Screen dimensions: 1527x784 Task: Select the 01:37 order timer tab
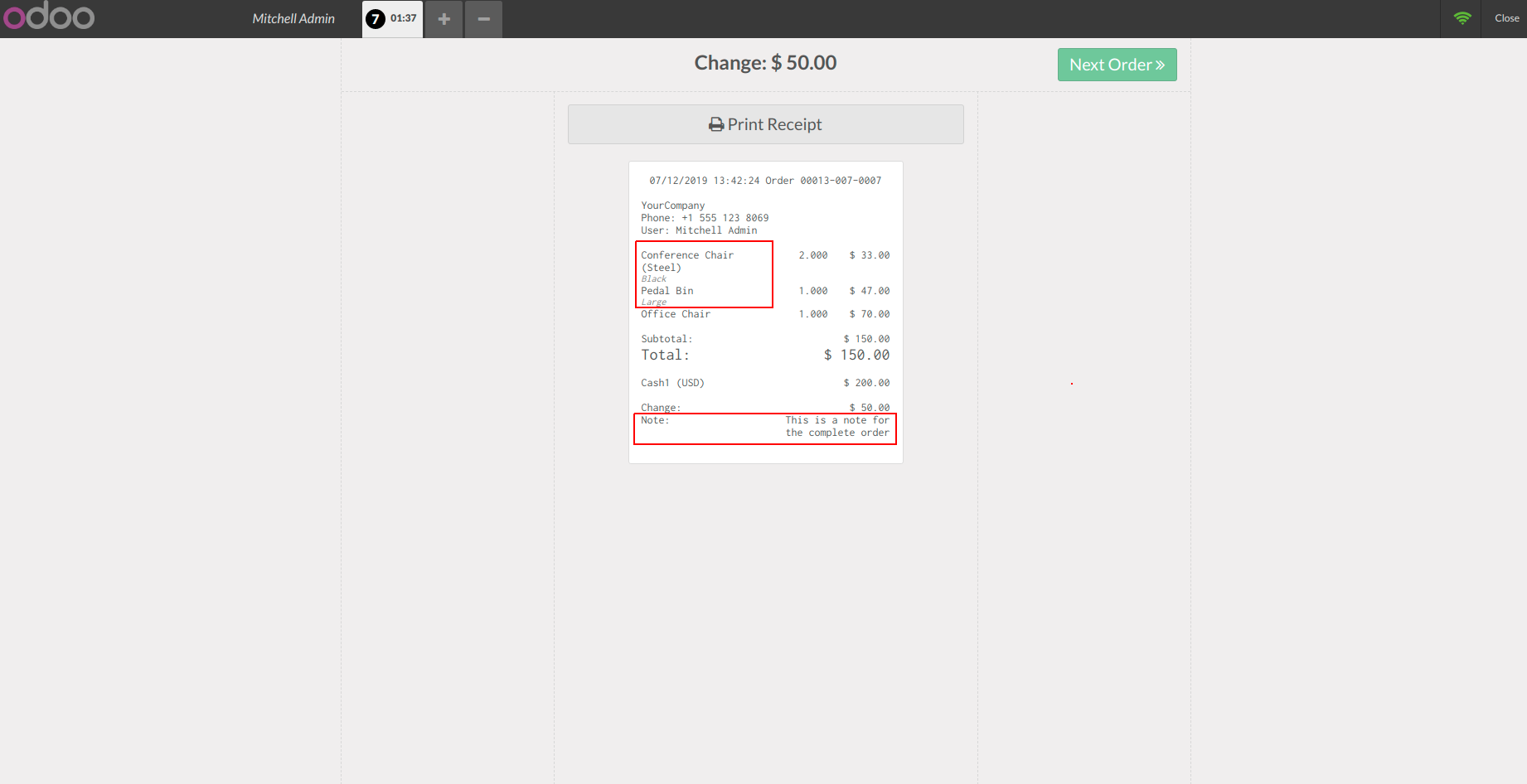pyautogui.click(x=404, y=17)
